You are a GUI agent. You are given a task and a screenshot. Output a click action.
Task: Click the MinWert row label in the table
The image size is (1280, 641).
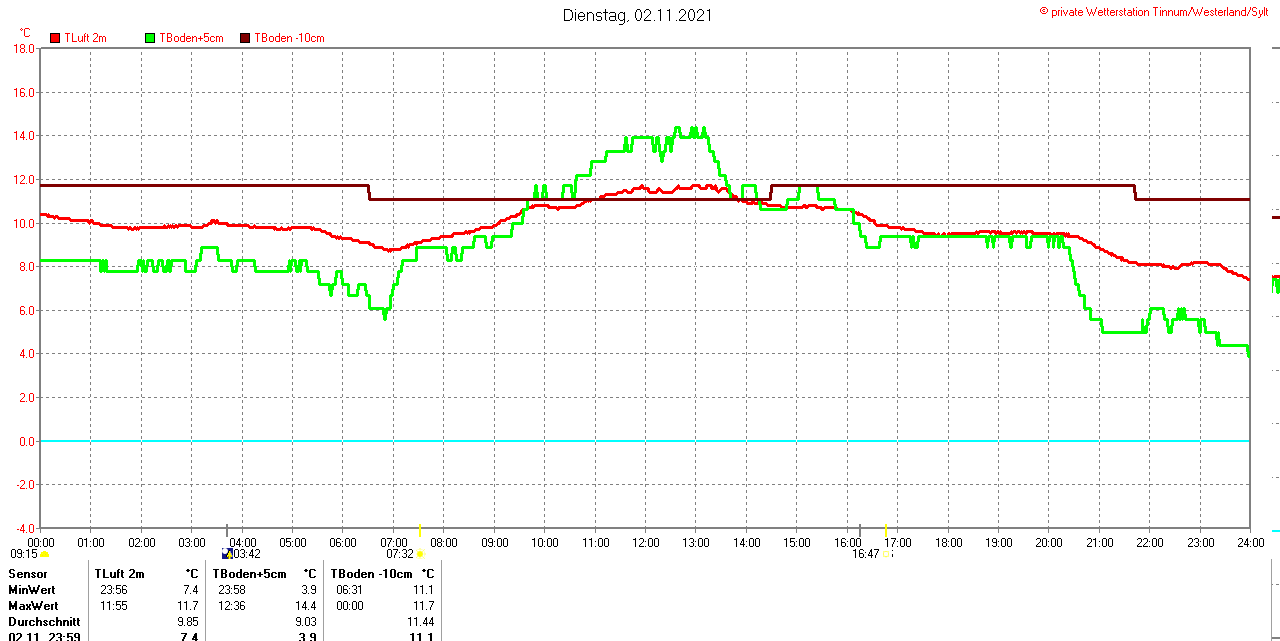coord(32,590)
